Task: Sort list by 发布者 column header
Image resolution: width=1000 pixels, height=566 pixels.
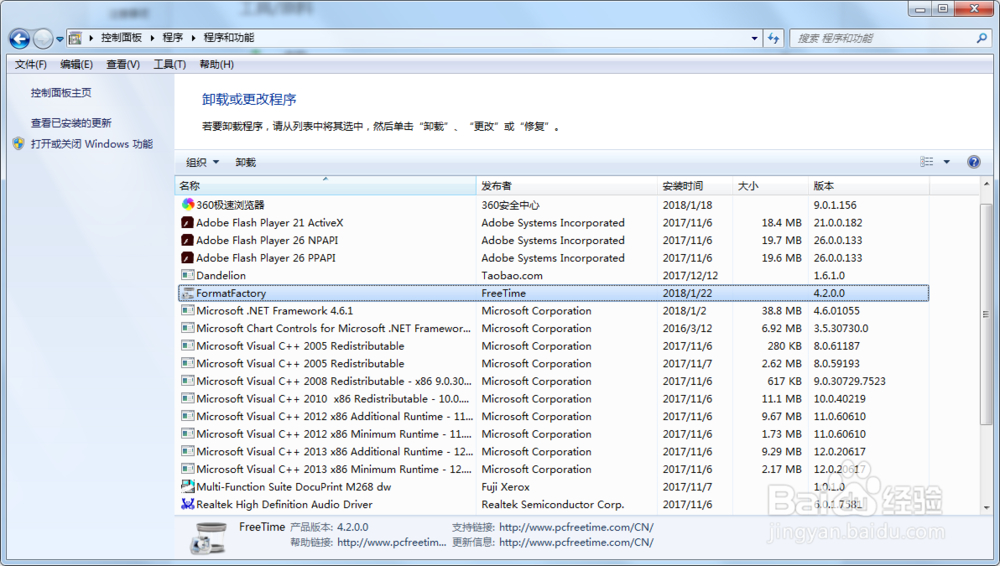Action: pos(566,186)
